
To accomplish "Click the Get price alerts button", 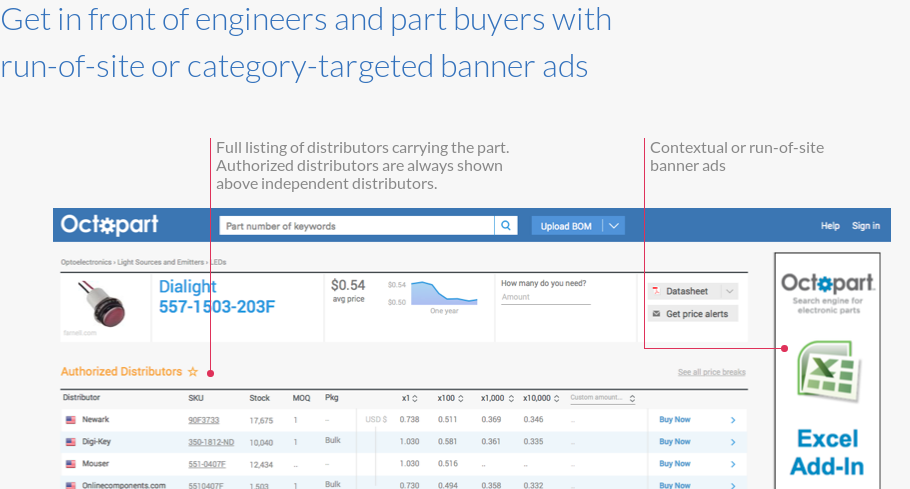I will [x=693, y=314].
